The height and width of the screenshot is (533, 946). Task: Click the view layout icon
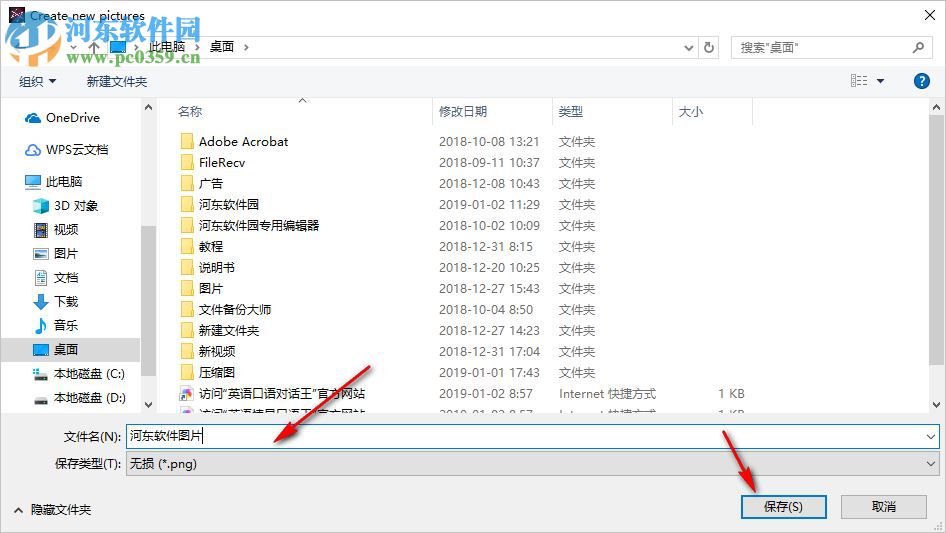859,80
